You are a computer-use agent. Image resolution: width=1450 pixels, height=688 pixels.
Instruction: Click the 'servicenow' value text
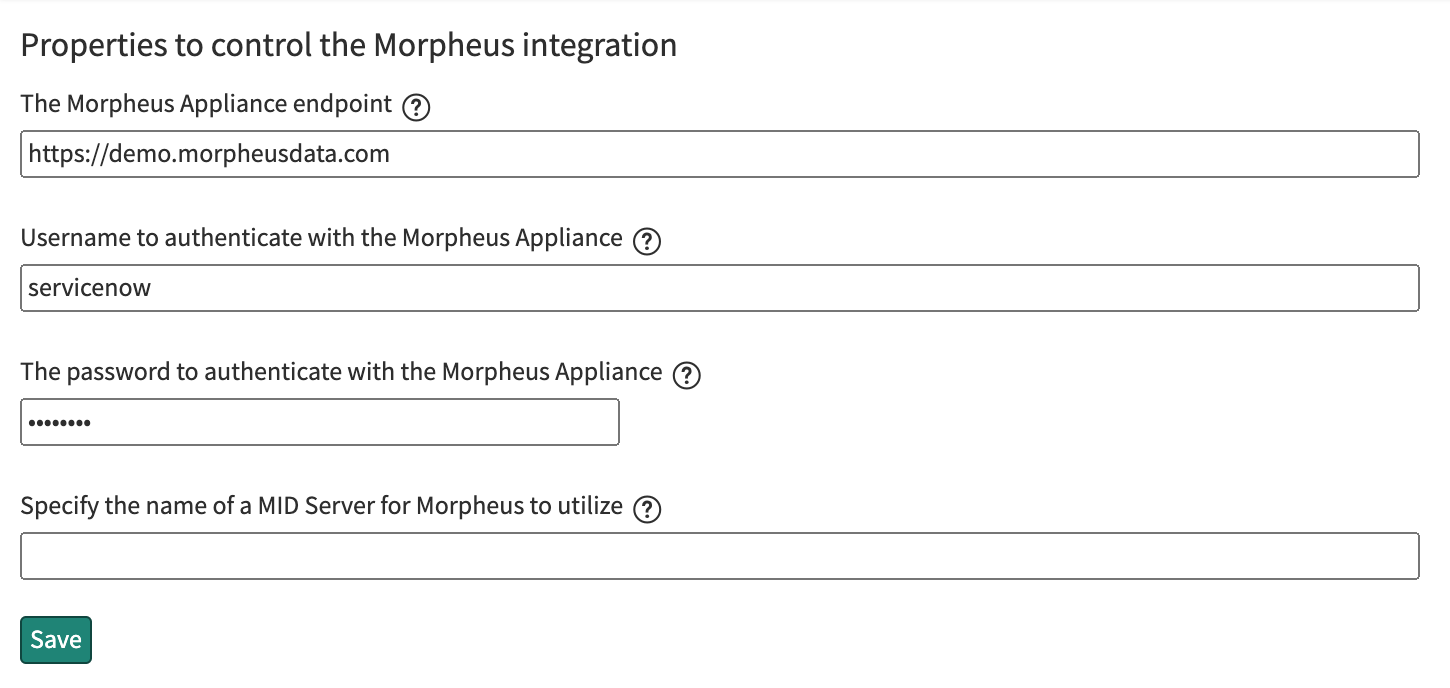click(x=90, y=288)
